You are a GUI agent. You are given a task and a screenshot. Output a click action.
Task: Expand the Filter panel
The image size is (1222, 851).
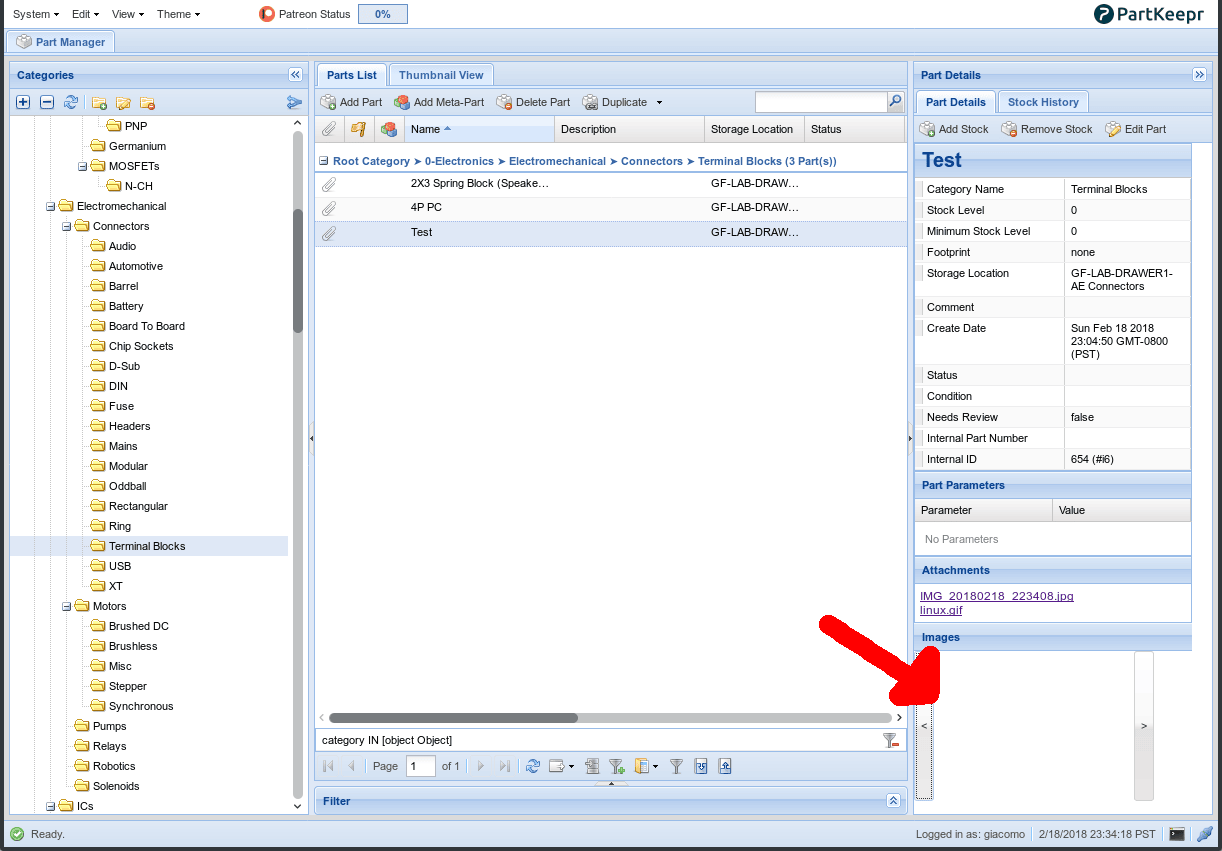point(893,801)
